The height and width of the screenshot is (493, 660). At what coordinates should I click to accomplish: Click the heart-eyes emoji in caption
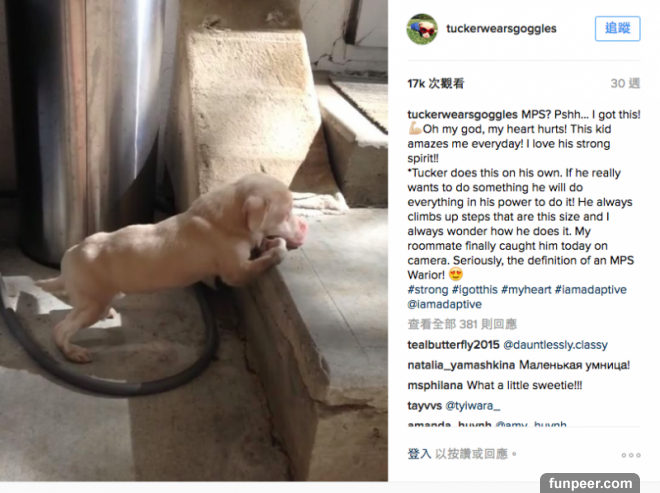456,274
